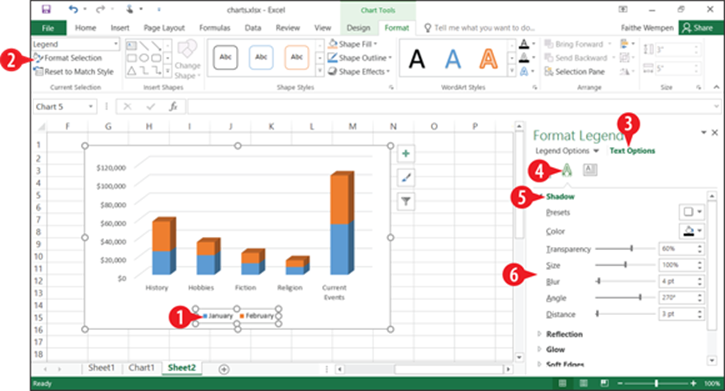Screen dimensions: 725x391
Task: Click the Text Effects A icon in ribbon
Action: coord(524,72)
